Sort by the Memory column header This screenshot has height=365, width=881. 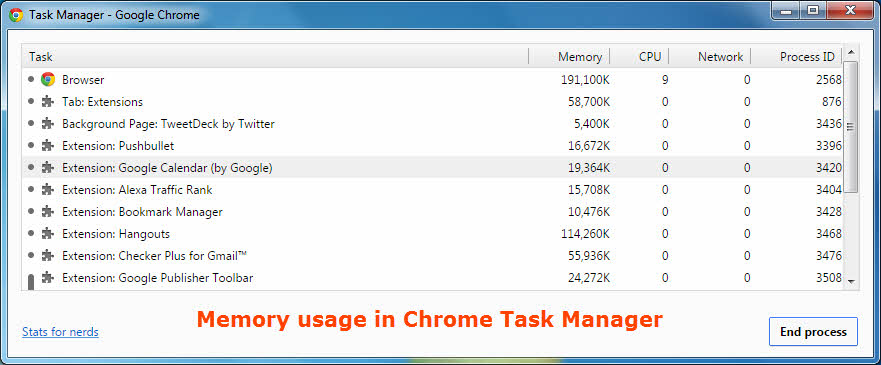point(570,56)
